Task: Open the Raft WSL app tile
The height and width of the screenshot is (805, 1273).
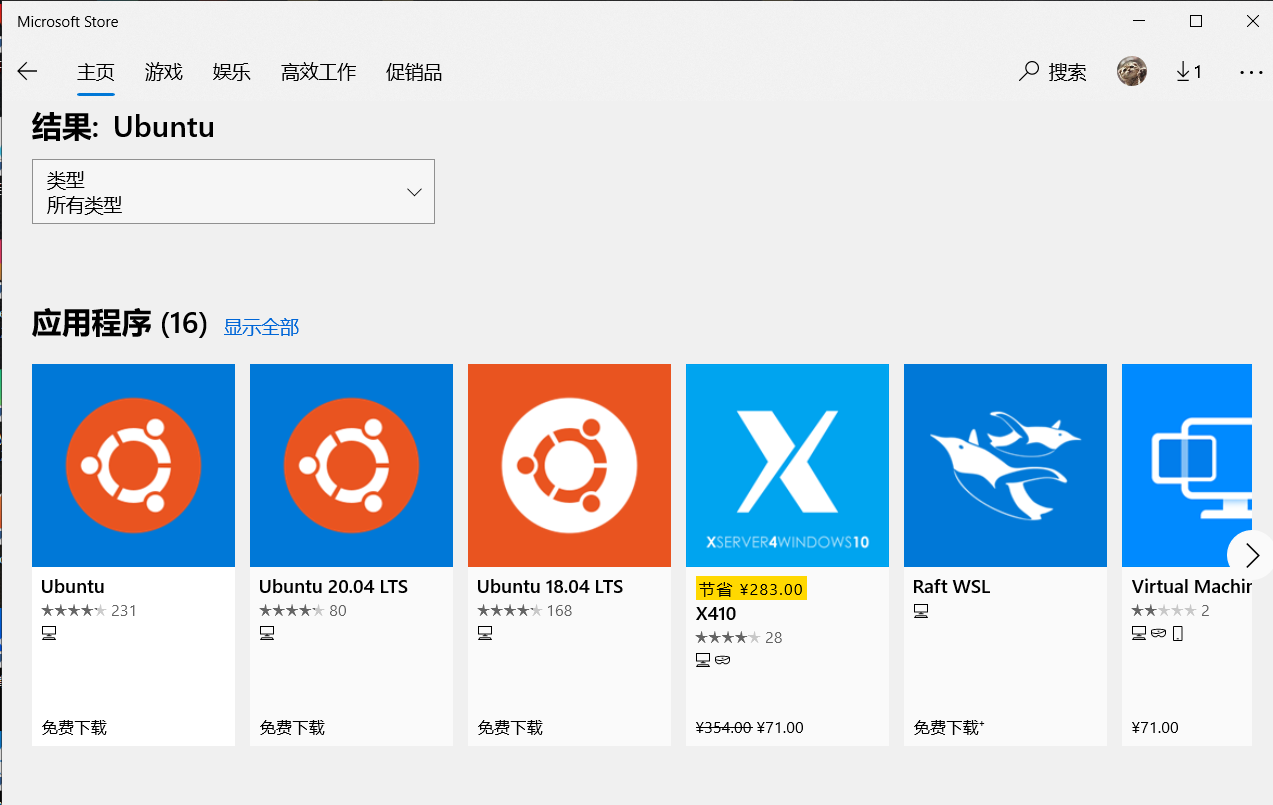Action: 1004,465
